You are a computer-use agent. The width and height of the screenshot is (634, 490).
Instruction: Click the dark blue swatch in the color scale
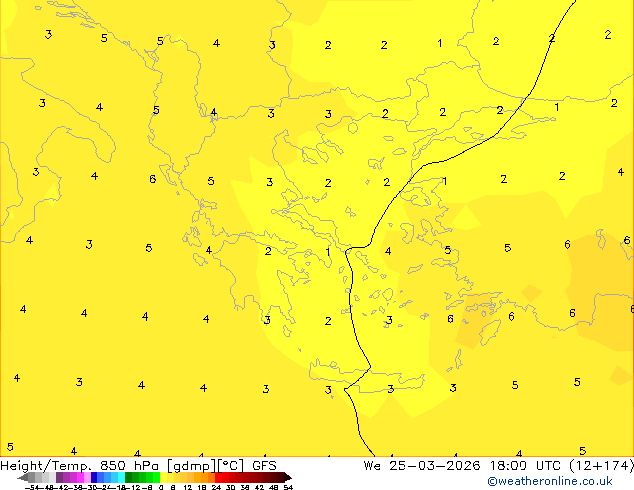pos(94,477)
